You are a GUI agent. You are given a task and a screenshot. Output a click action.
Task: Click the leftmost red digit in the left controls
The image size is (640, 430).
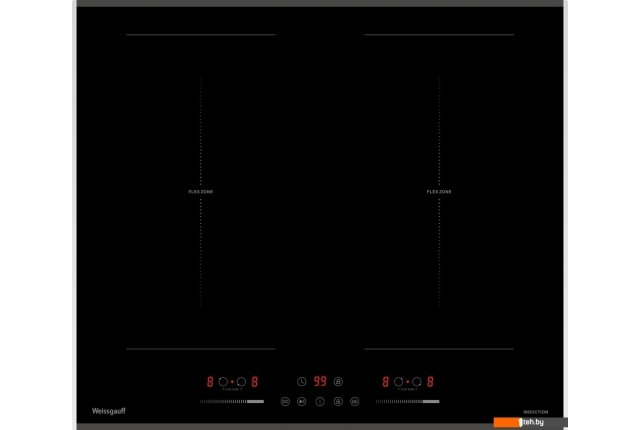click(x=209, y=381)
